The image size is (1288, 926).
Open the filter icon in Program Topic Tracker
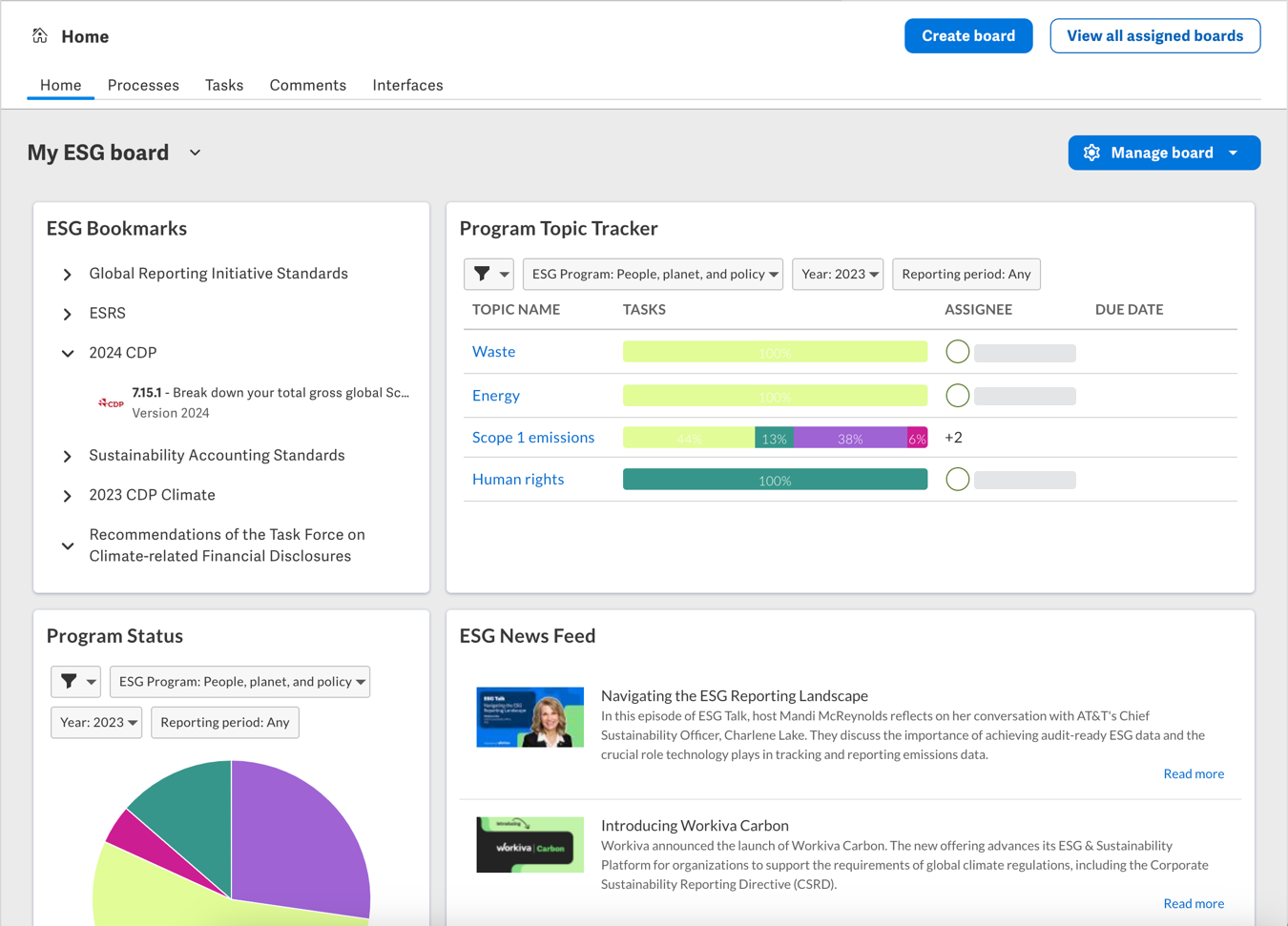pyautogui.click(x=488, y=274)
